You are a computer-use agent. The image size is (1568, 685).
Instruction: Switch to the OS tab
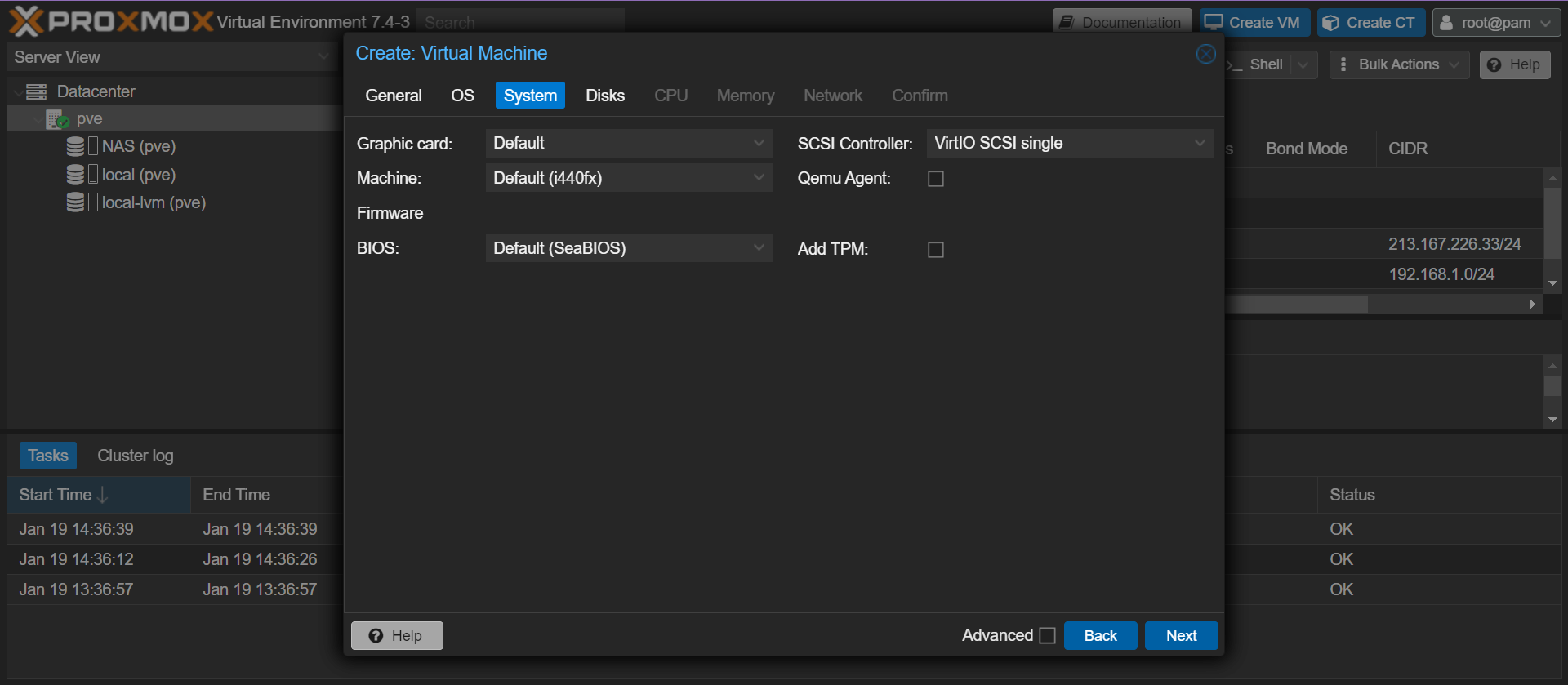462,96
